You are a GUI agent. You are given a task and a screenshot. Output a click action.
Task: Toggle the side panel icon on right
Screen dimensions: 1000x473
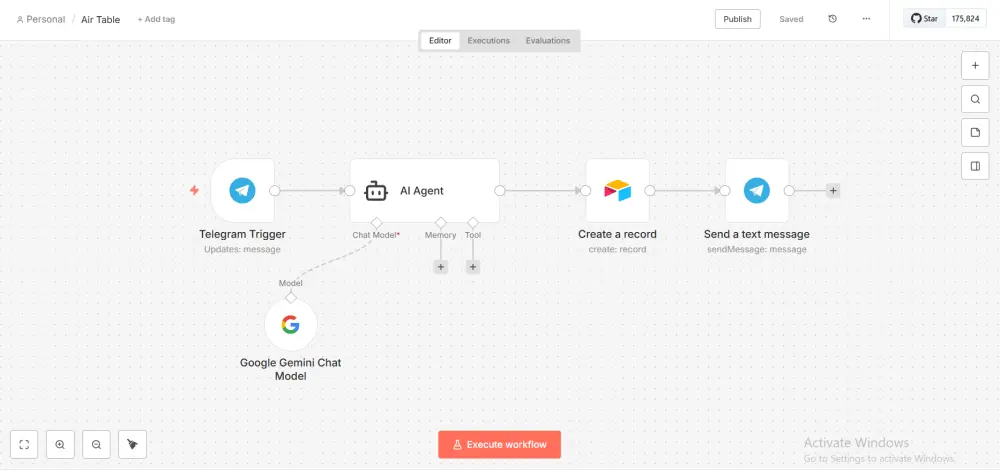tap(975, 166)
